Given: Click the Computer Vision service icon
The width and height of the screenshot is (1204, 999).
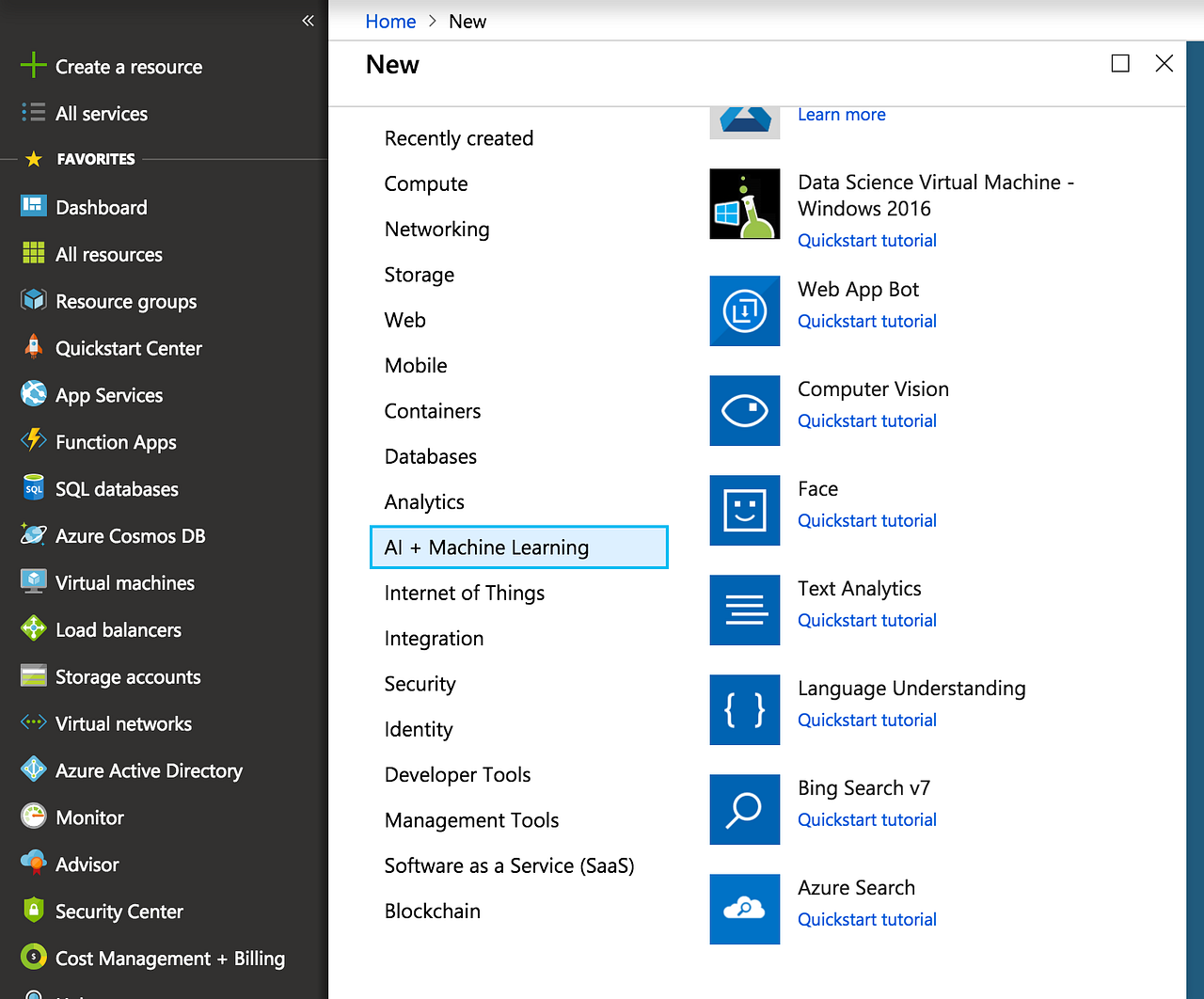Looking at the screenshot, I should click(744, 410).
